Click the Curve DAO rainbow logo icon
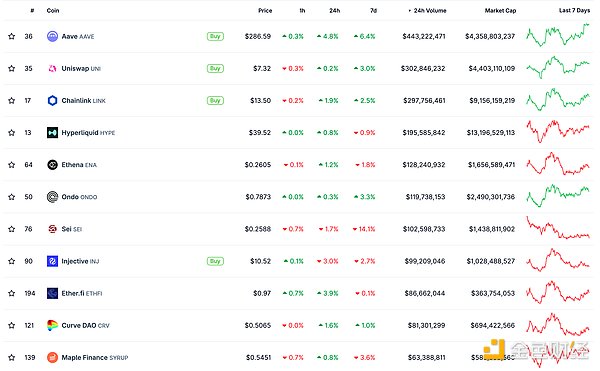The width and height of the screenshot is (600, 371). (52, 325)
